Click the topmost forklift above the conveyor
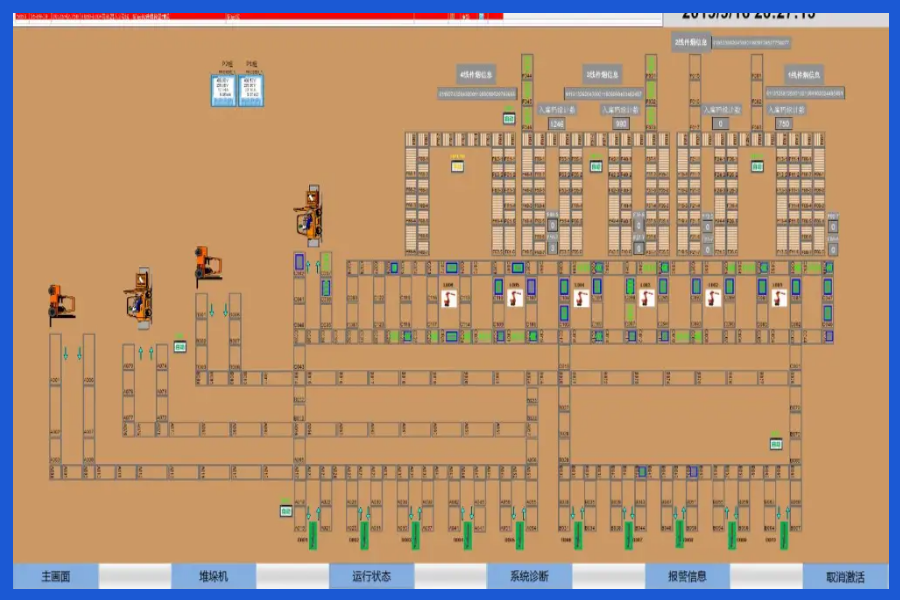This screenshot has width=900, height=600. (309, 215)
